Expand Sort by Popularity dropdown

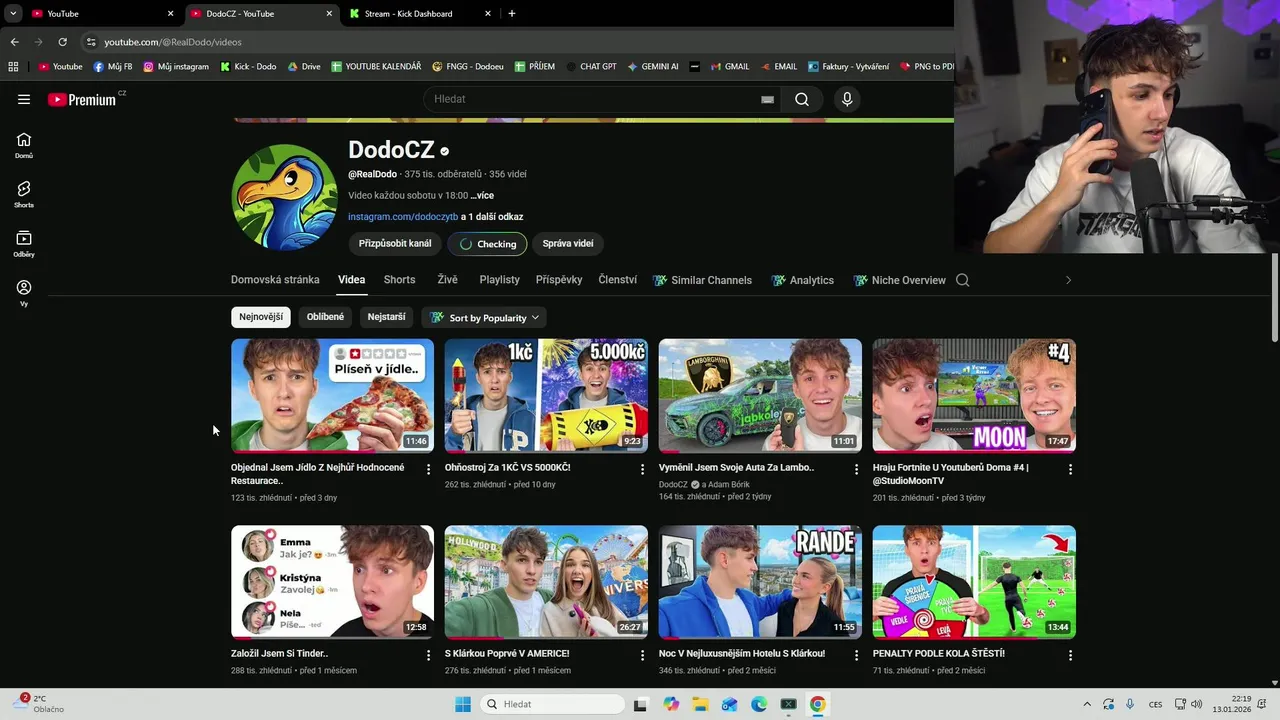(x=485, y=318)
